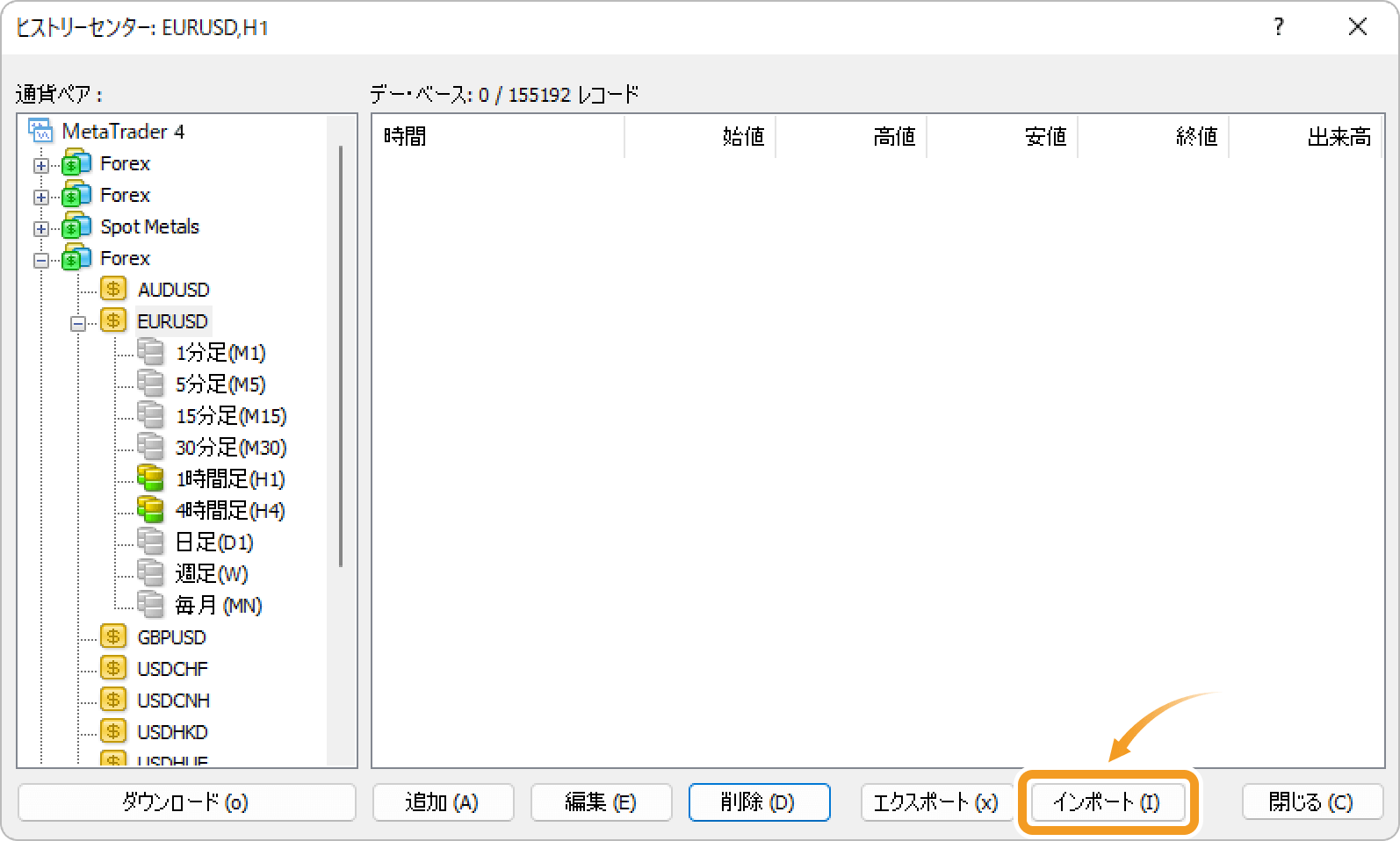This screenshot has height=841, width=1400.
Task: Collapse the EURUSD symbol node
Action: click(x=77, y=323)
